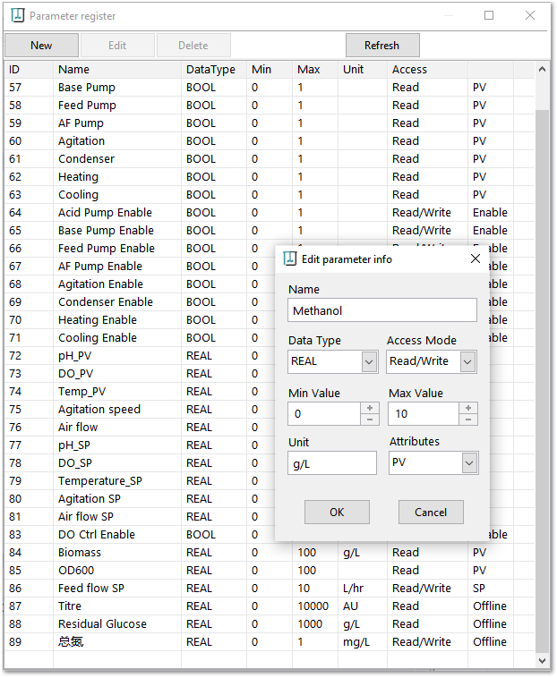Select the pH_SP row
557x678 pixels.
(140, 445)
